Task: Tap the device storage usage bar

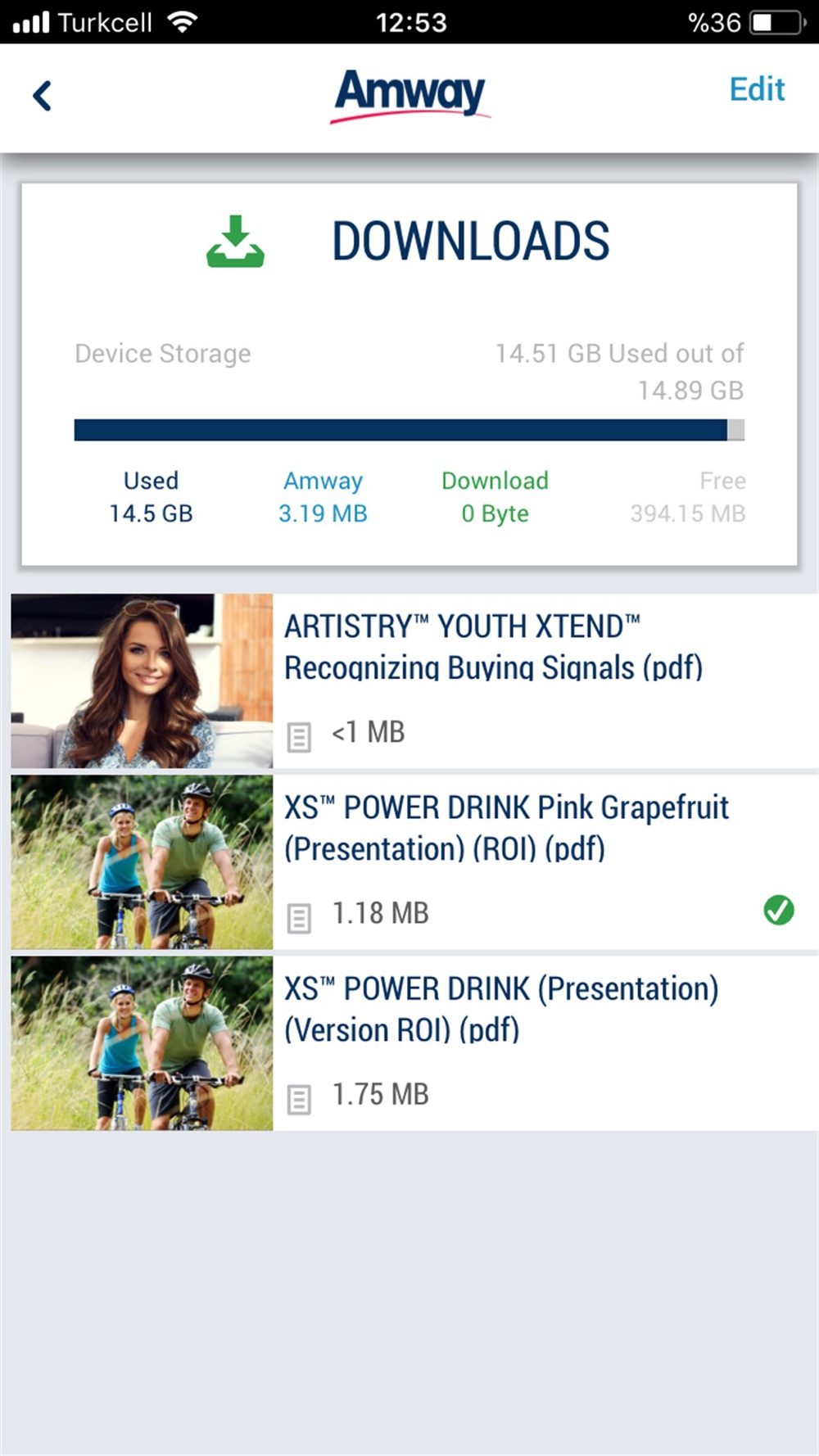Action: tap(409, 430)
